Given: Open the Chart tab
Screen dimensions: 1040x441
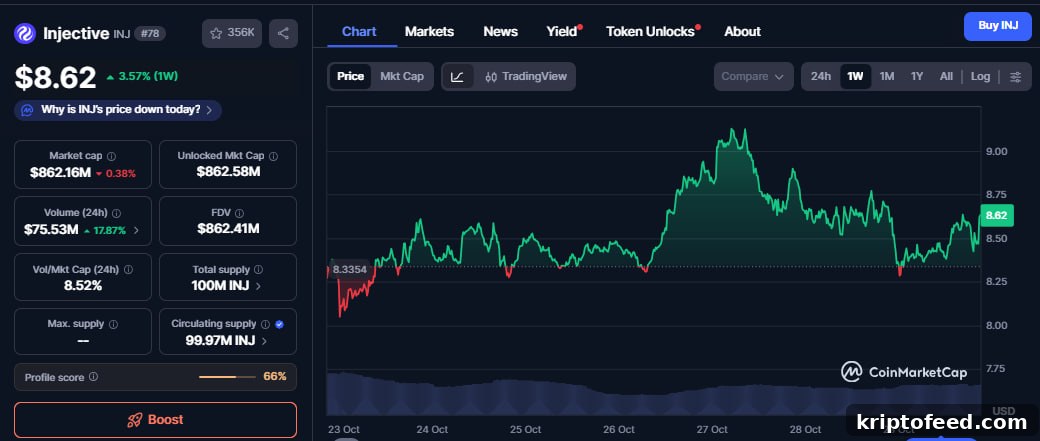Looking at the screenshot, I should coord(359,31).
